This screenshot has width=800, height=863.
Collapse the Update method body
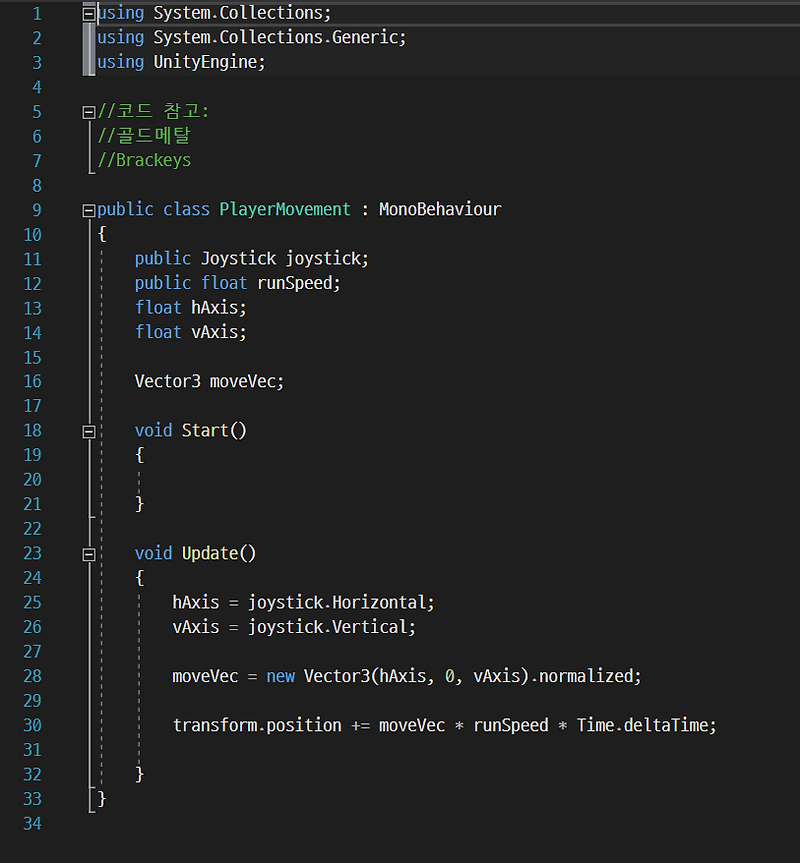click(x=88, y=553)
